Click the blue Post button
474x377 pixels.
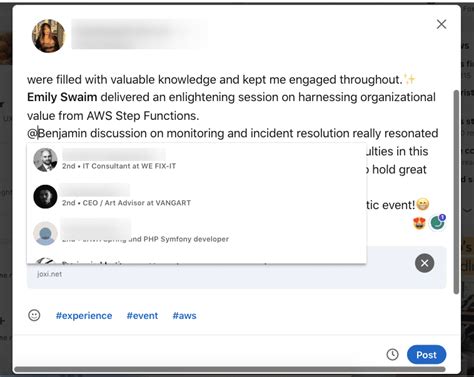[x=426, y=355]
